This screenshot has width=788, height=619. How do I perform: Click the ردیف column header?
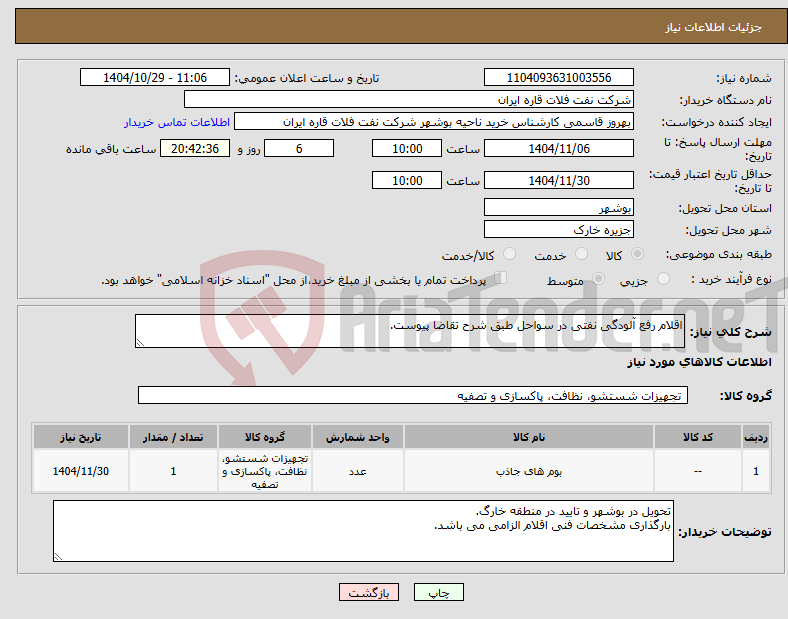[x=756, y=437]
